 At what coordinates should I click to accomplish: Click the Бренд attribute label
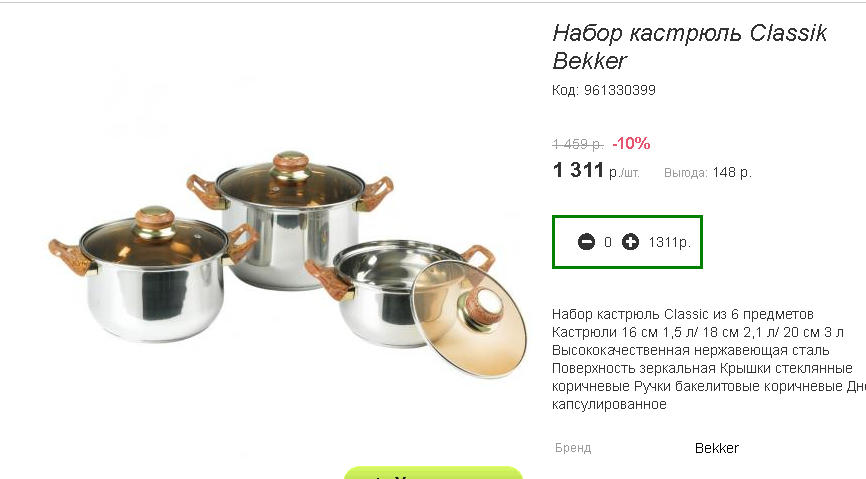click(x=573, y=448)
